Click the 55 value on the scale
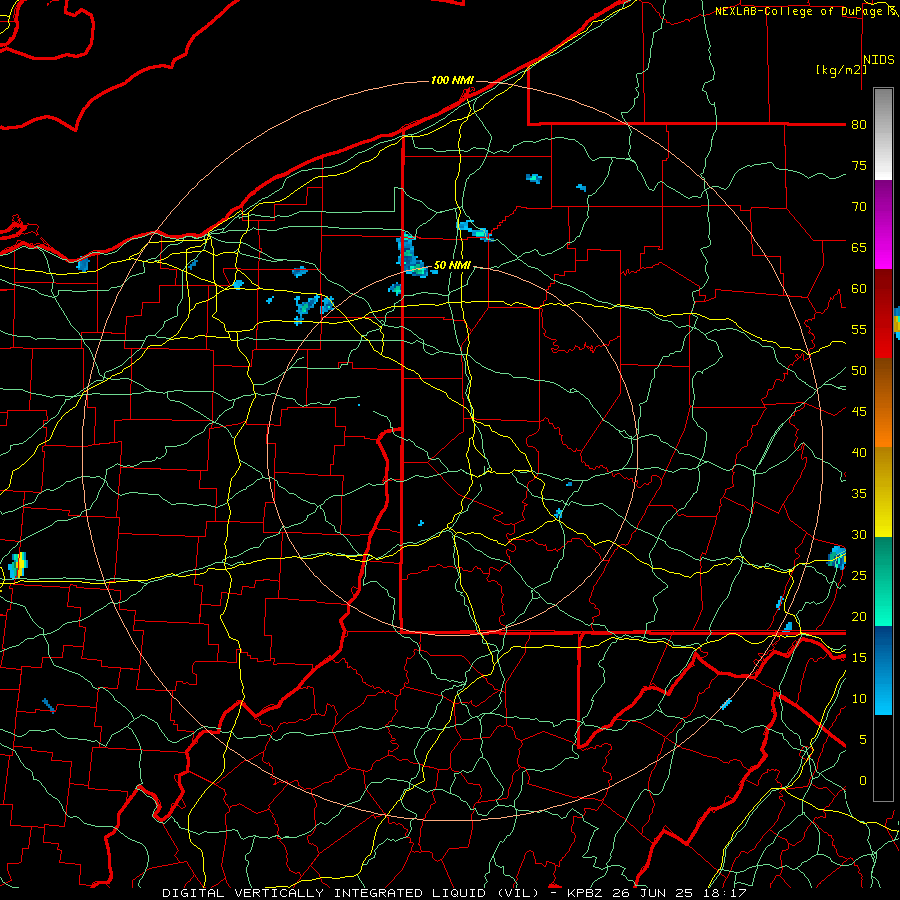900x900 pixels. click(859, 330)
